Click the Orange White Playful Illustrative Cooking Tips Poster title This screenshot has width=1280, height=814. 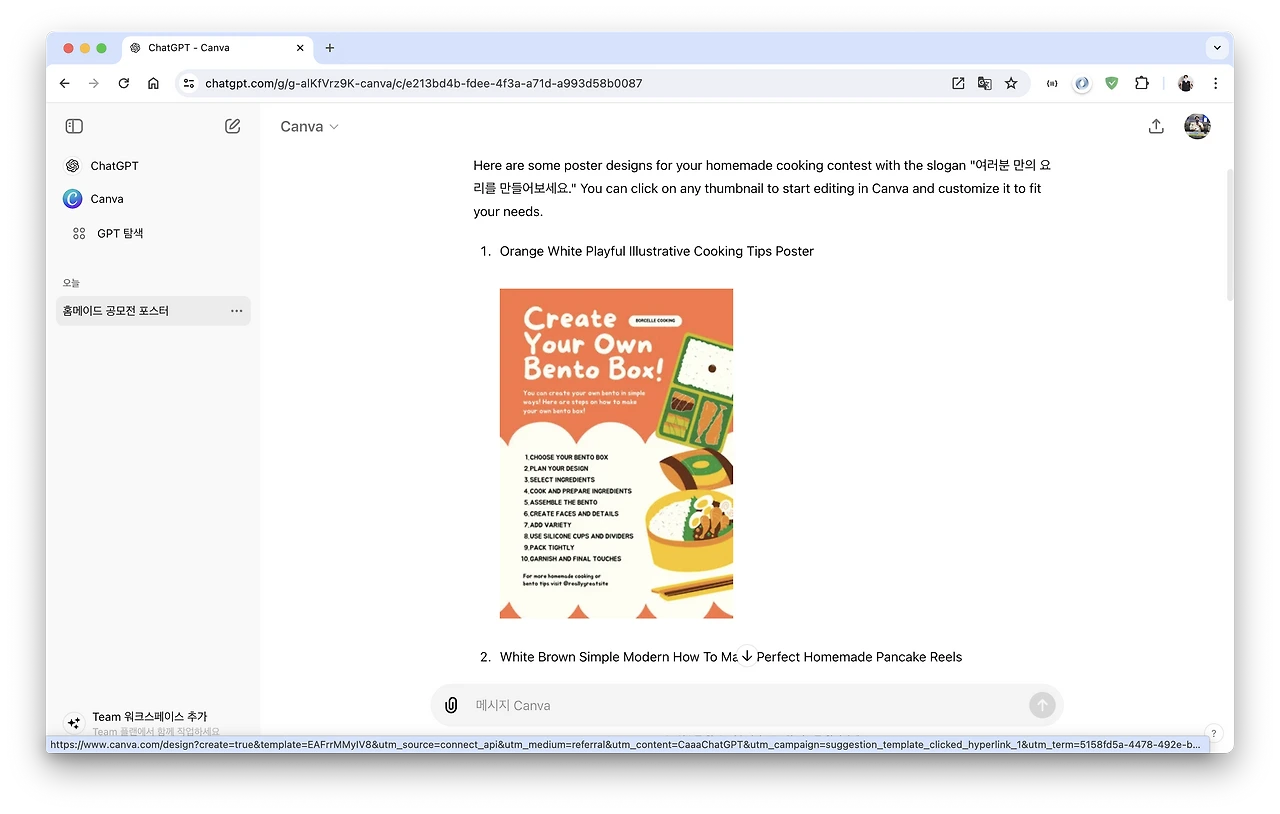[x=657, y=251]
